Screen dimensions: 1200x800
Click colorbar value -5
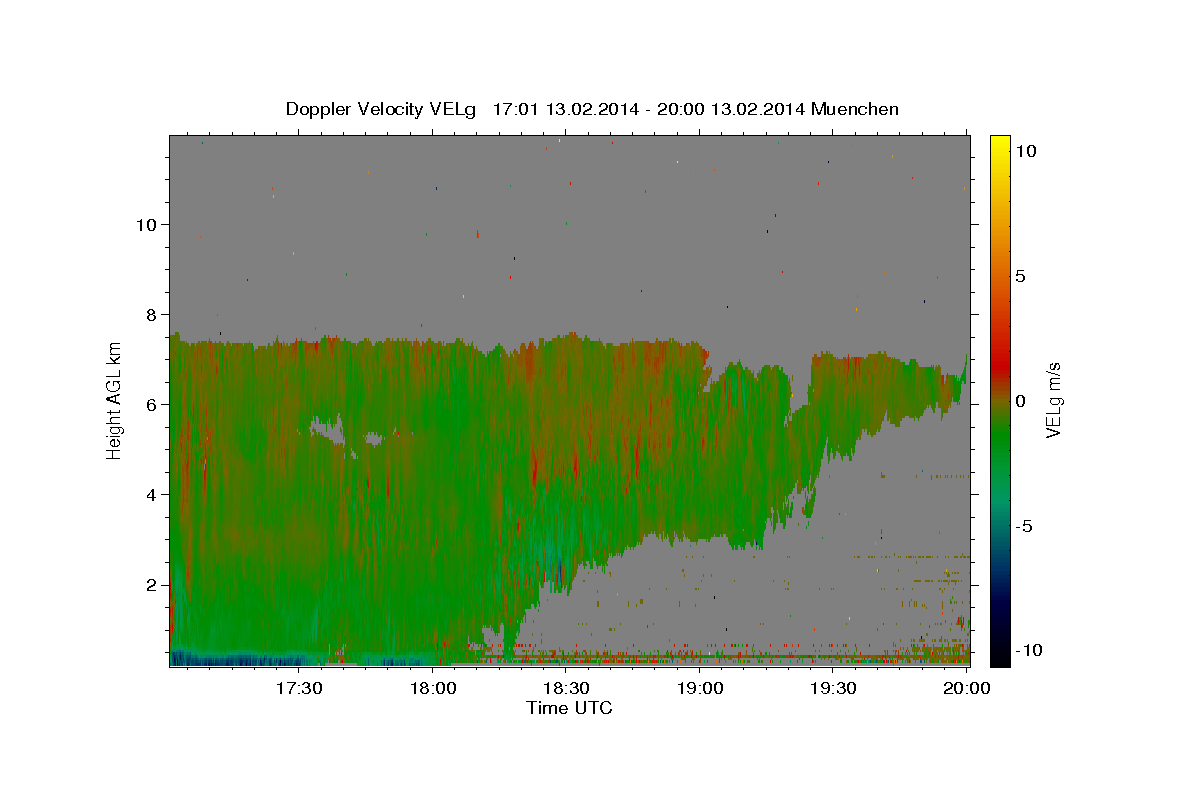[1023, 526]
